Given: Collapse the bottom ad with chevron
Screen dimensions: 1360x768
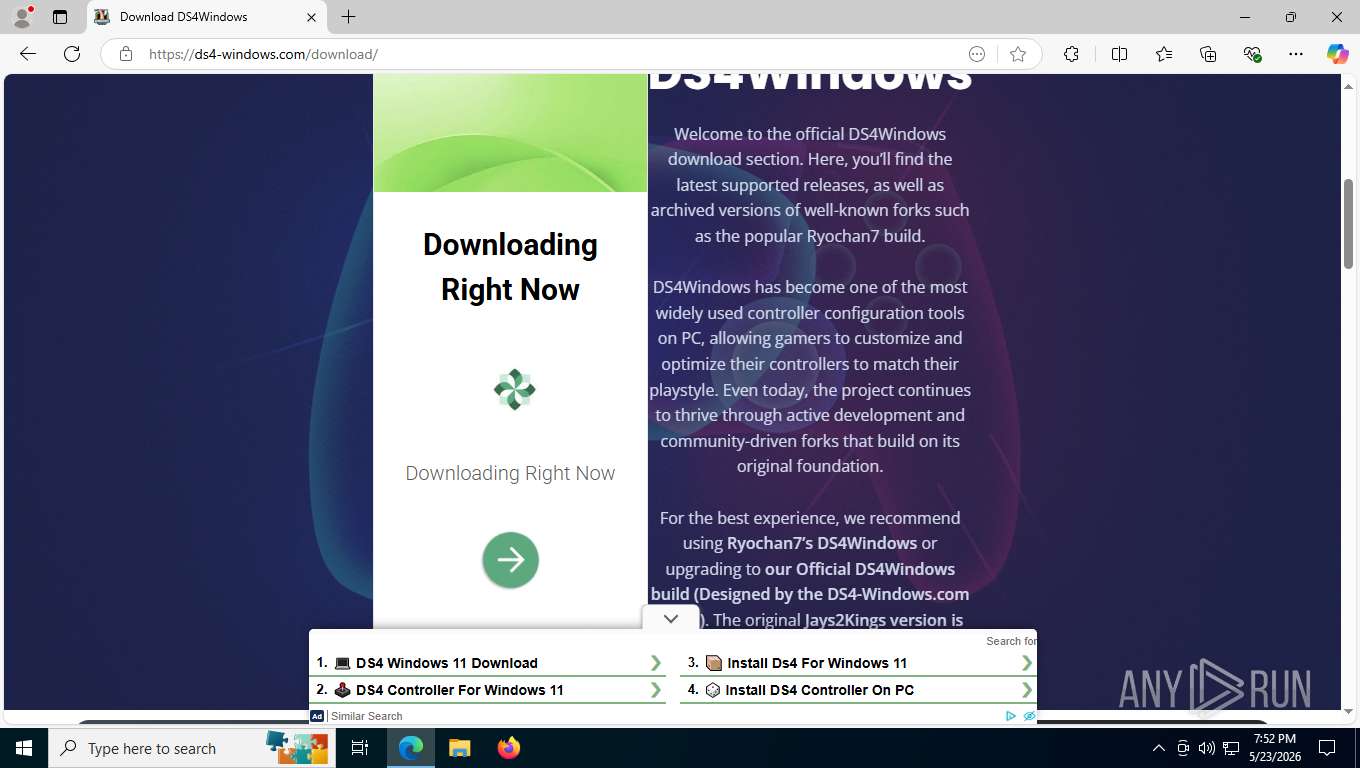Looking at the screenshot, I should point(671,619).
